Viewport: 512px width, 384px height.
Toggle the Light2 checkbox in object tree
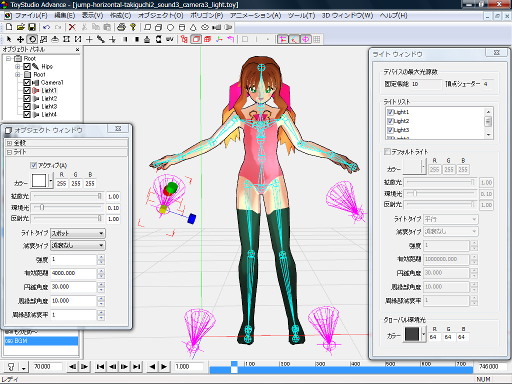click(x=27, y=98)
